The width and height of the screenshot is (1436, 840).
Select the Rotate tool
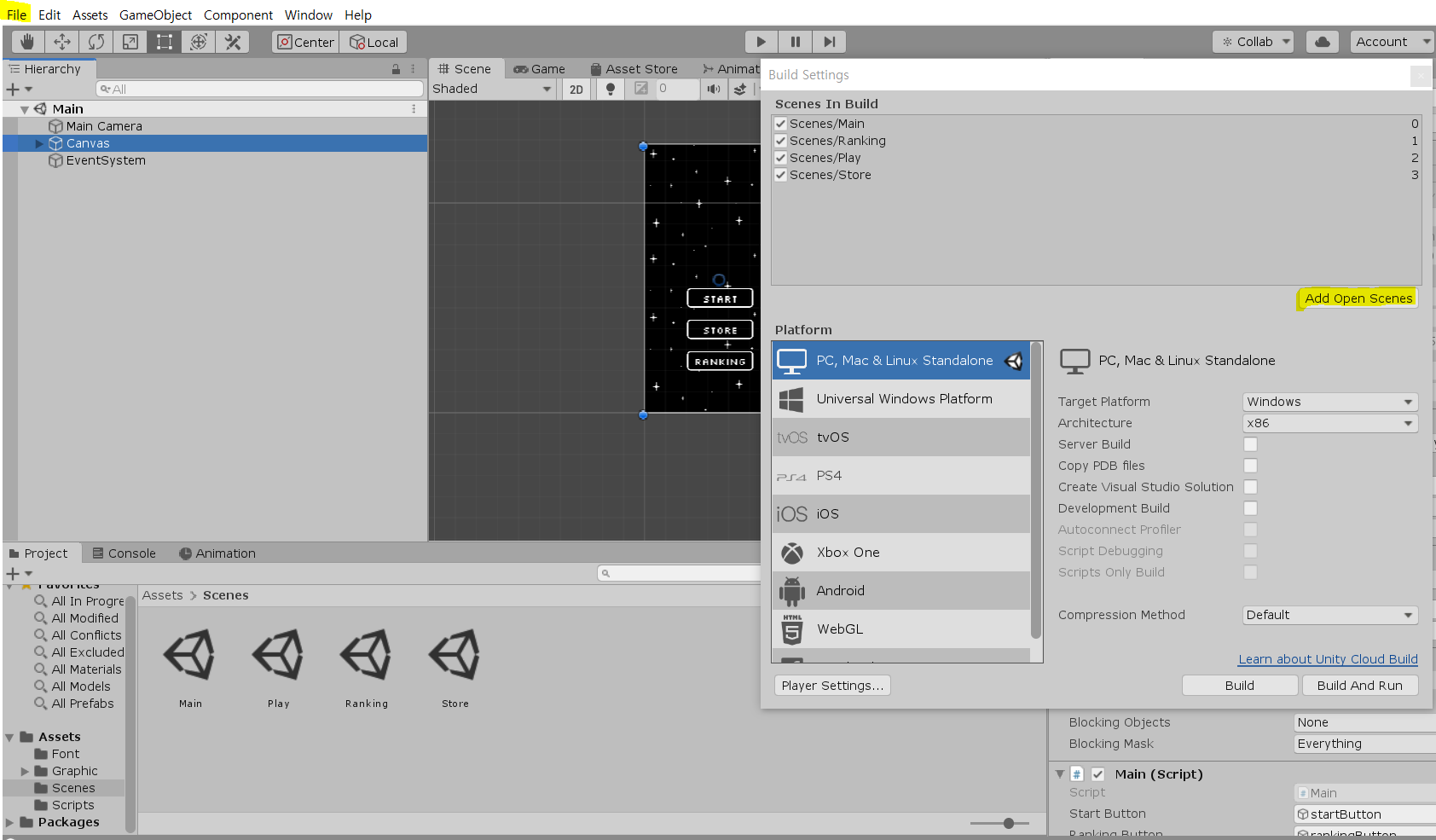(96, 42)
